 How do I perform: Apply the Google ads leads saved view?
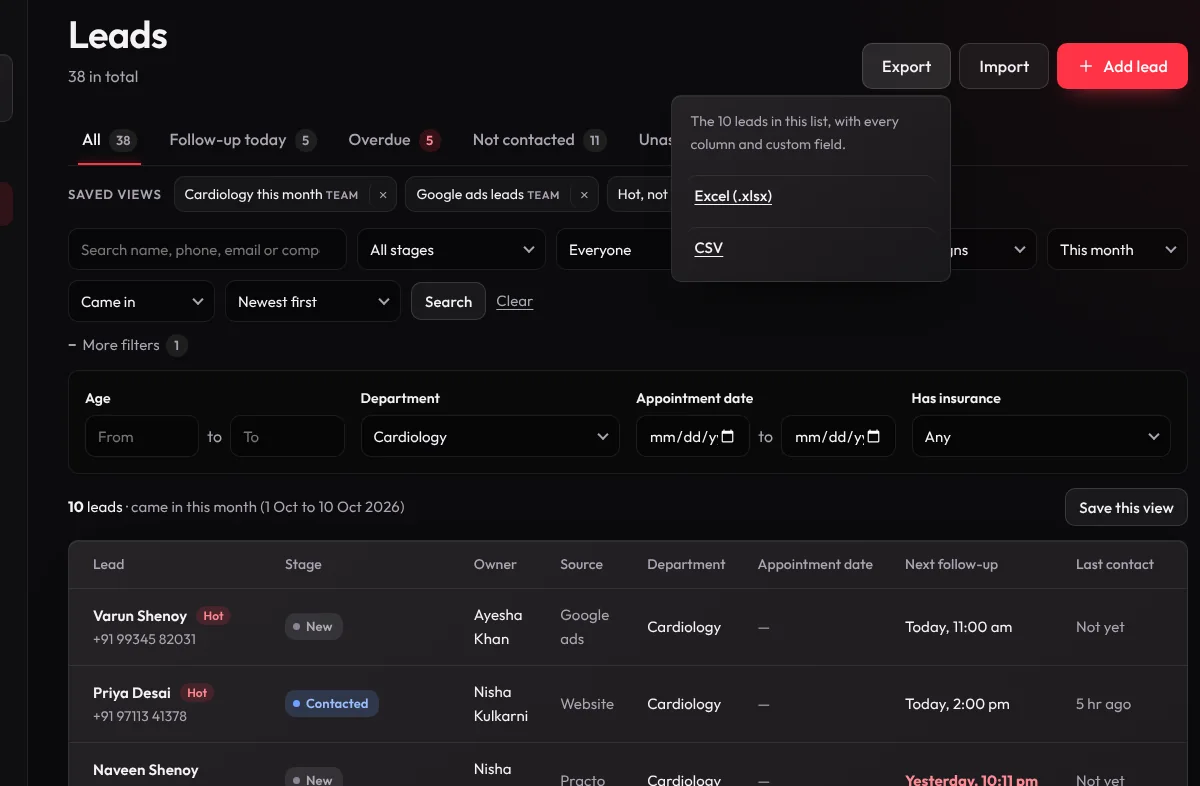[x=488, y=195]
